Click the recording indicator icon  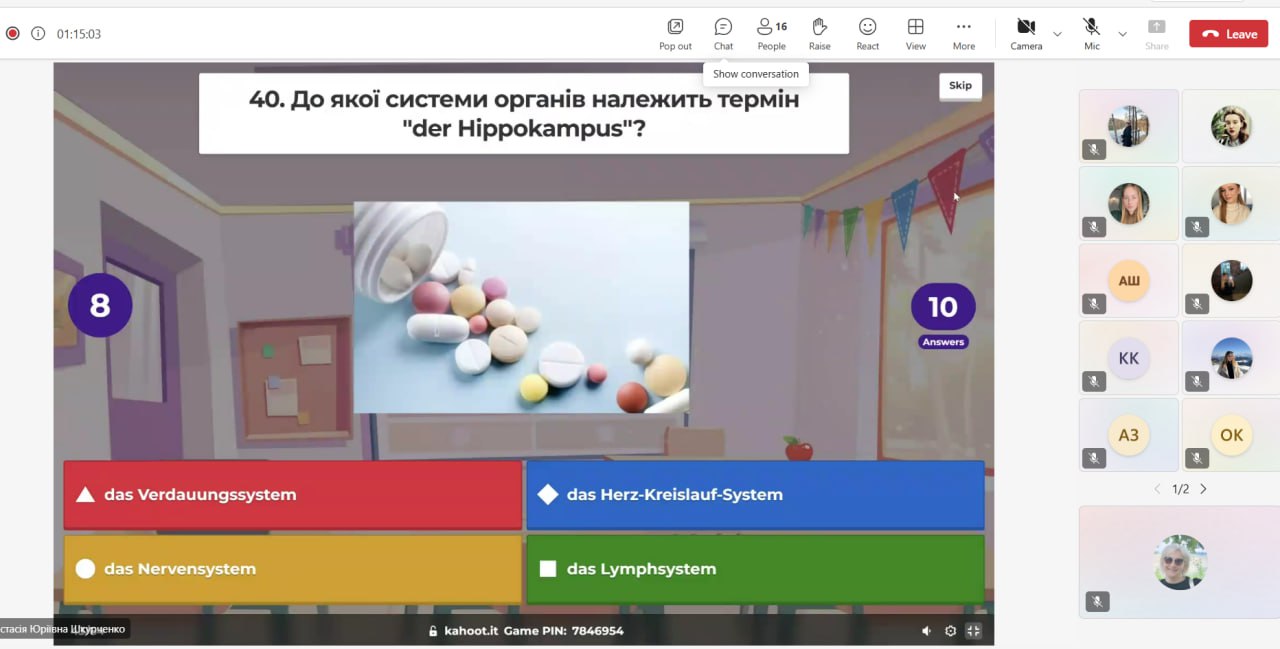coord(13,33)
